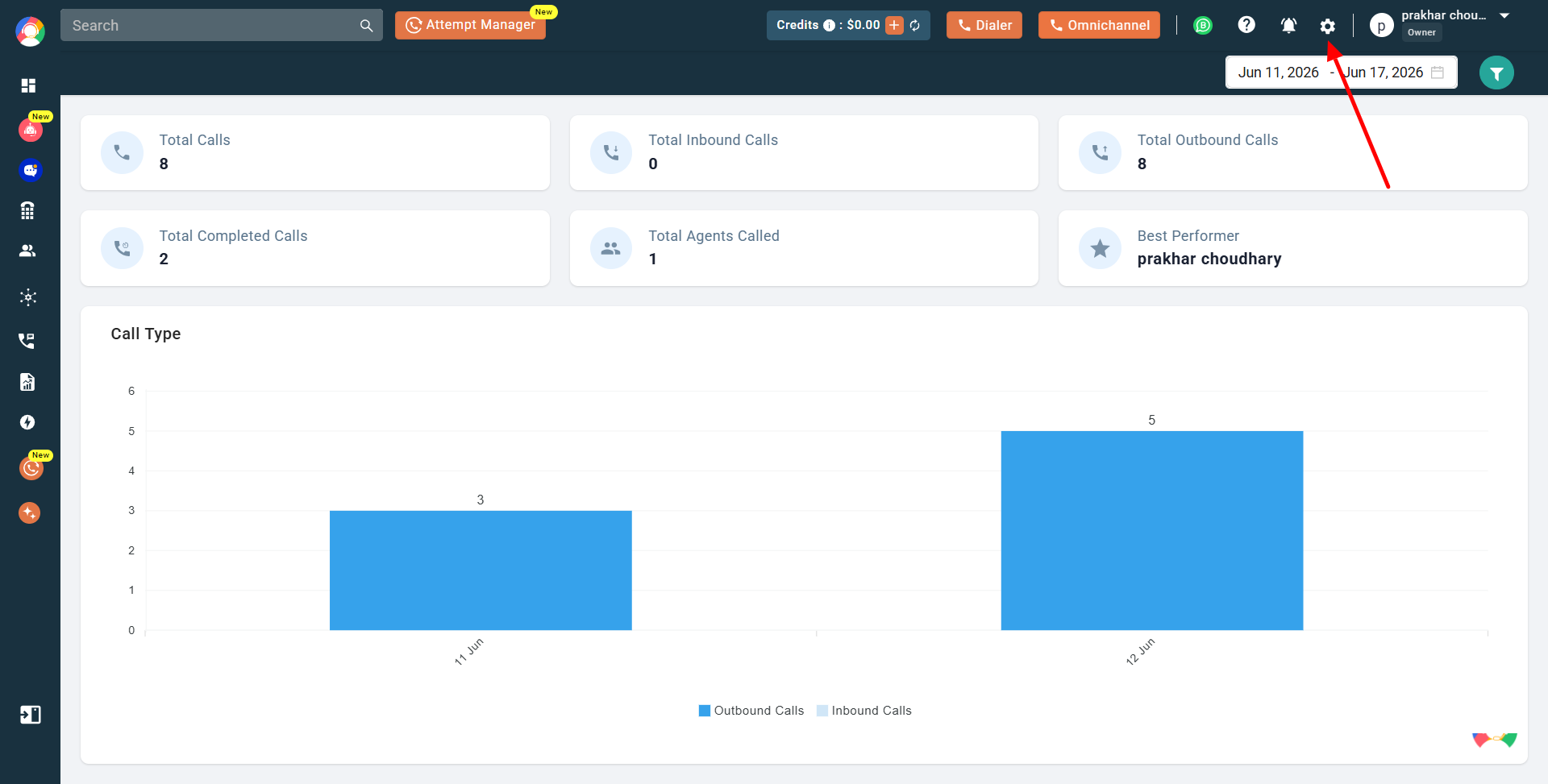Open Omnichannel
This screenshot has height=784, width=1548.
(x=1099, y=25)
